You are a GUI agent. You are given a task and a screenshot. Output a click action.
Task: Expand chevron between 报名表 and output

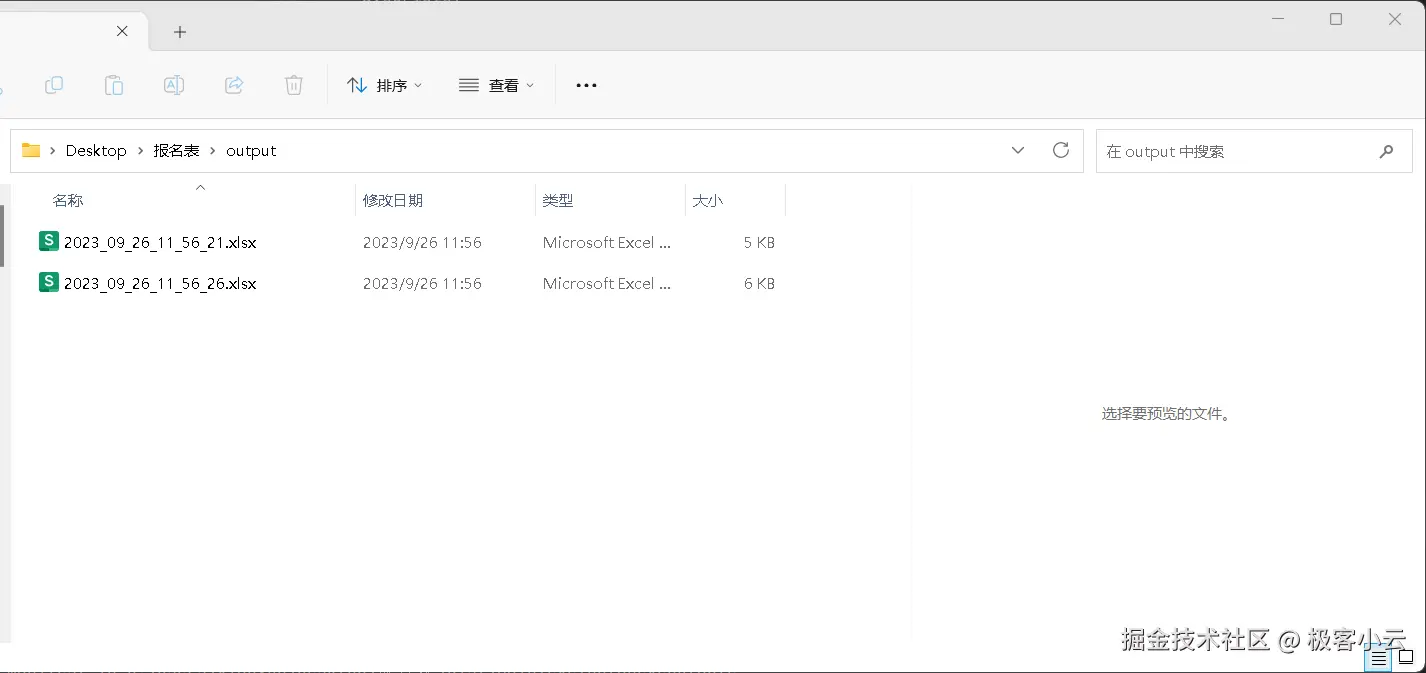(x=213, y=150)
